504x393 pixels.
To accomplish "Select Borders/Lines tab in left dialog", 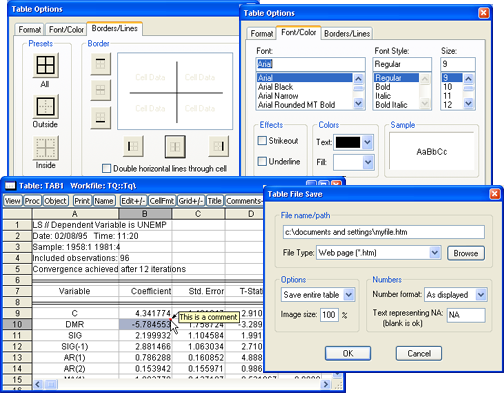I will tap(115, 29).
